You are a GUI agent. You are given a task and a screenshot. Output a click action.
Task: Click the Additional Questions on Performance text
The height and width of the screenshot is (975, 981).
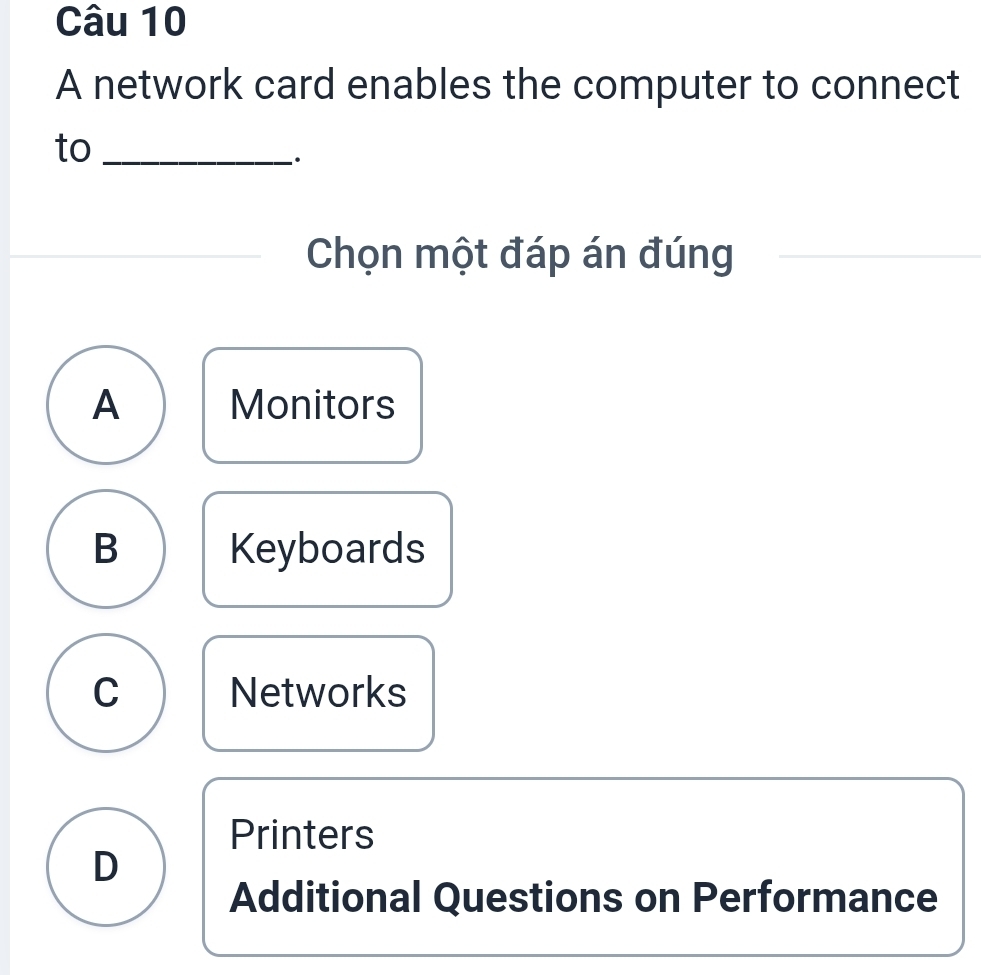pyautogui.click(x=584, y=897)
